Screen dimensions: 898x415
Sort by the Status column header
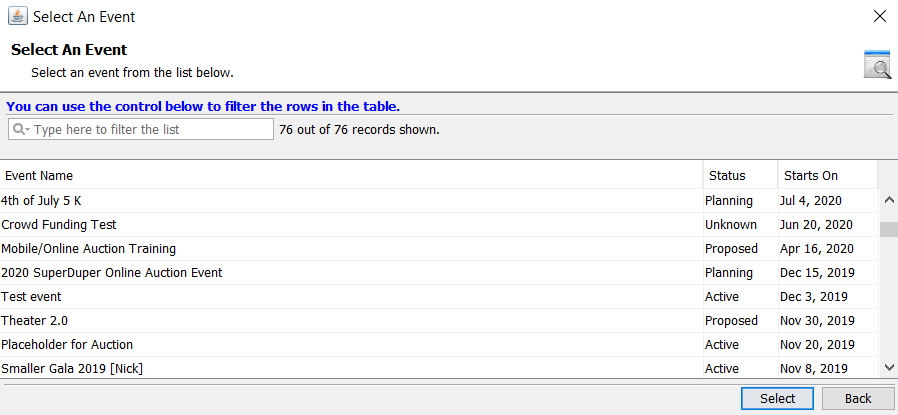coord(741,175)
